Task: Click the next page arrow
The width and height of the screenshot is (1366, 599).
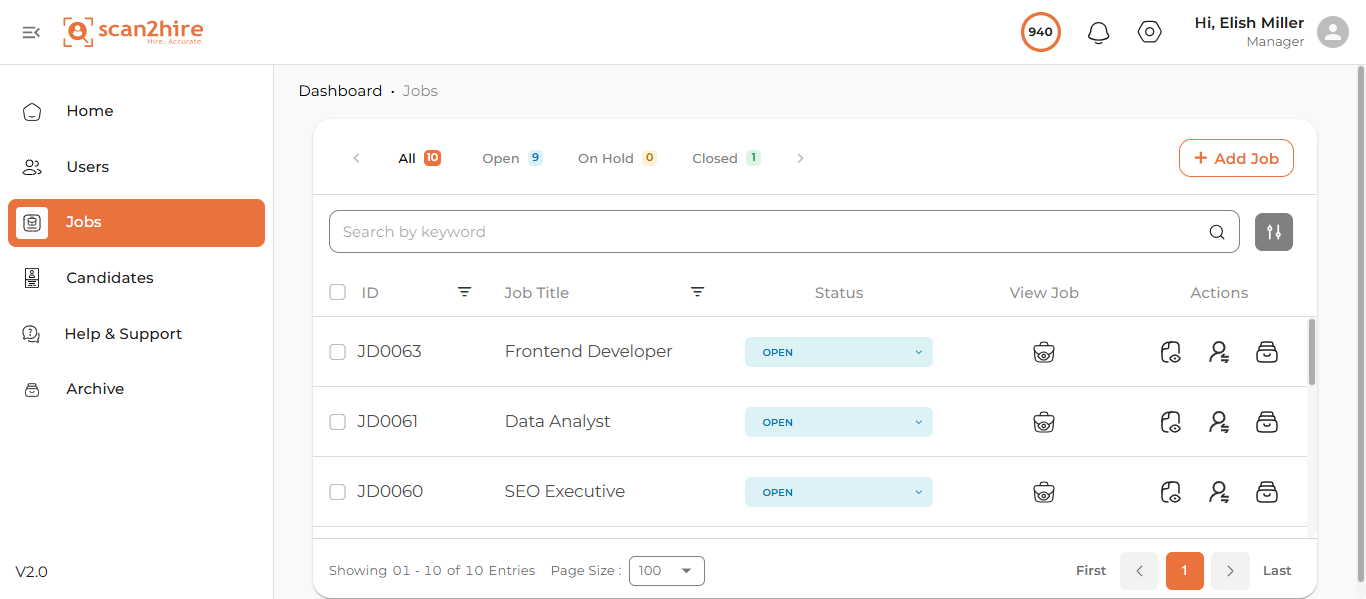Action: (x=1230, y=571)
